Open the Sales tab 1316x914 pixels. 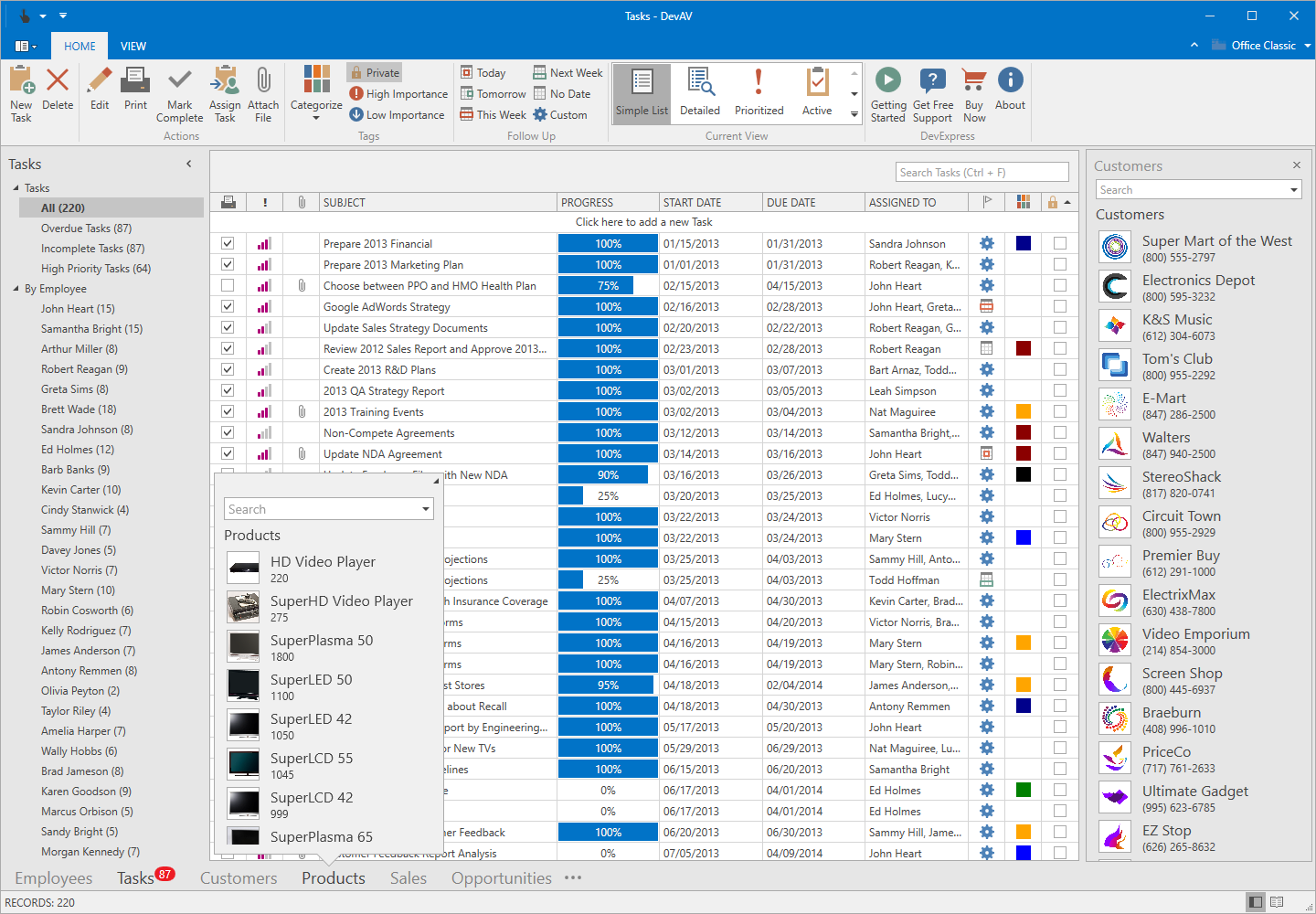[x=408, y=877]
